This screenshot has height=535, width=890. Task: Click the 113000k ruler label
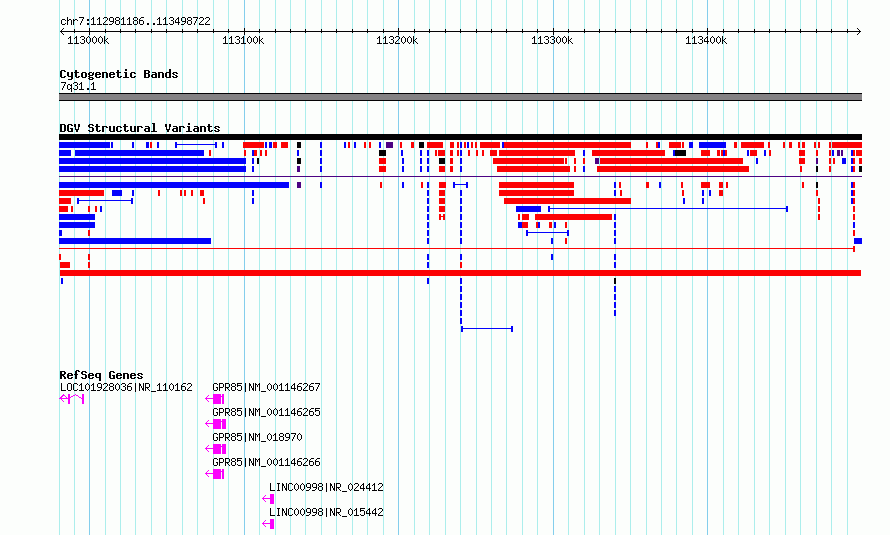tap(88, 40)
